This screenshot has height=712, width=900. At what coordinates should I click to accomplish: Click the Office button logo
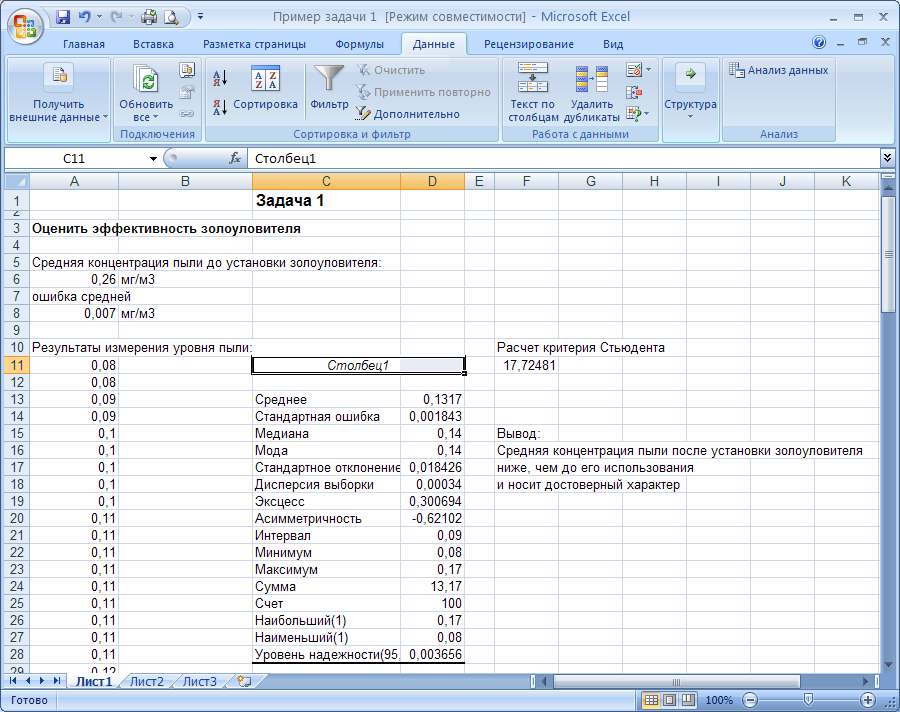coord(25,26)
